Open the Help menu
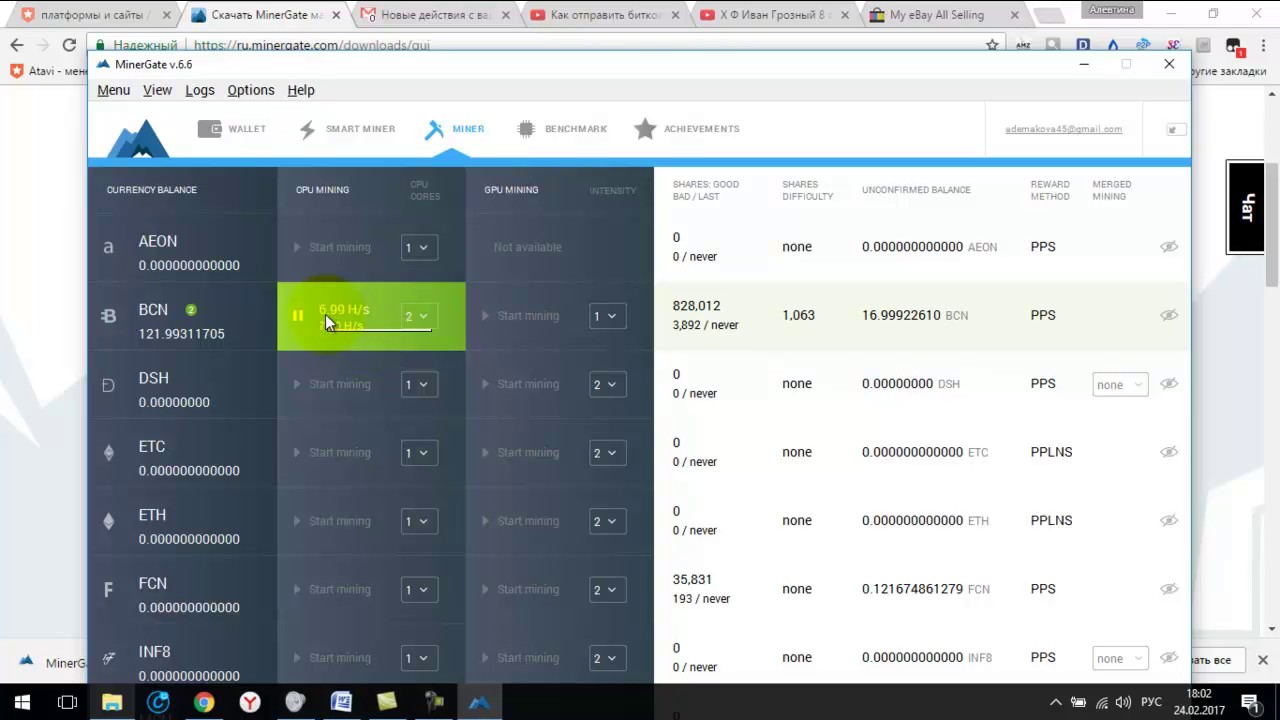This screenshot has width=1280, height=720. (301, 90)
